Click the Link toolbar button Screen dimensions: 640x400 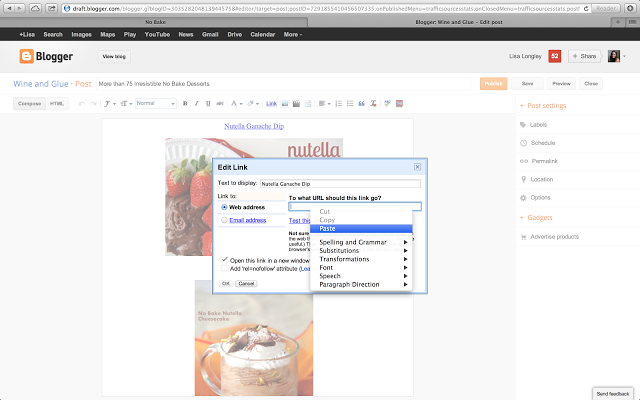[271, 104]
